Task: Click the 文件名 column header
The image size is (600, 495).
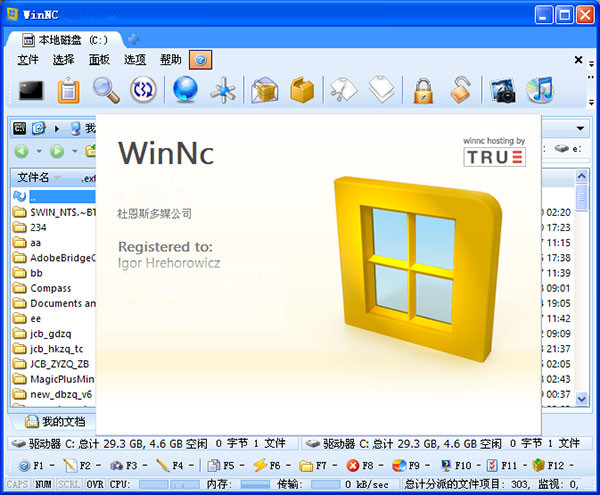Action: pos(34,177)
